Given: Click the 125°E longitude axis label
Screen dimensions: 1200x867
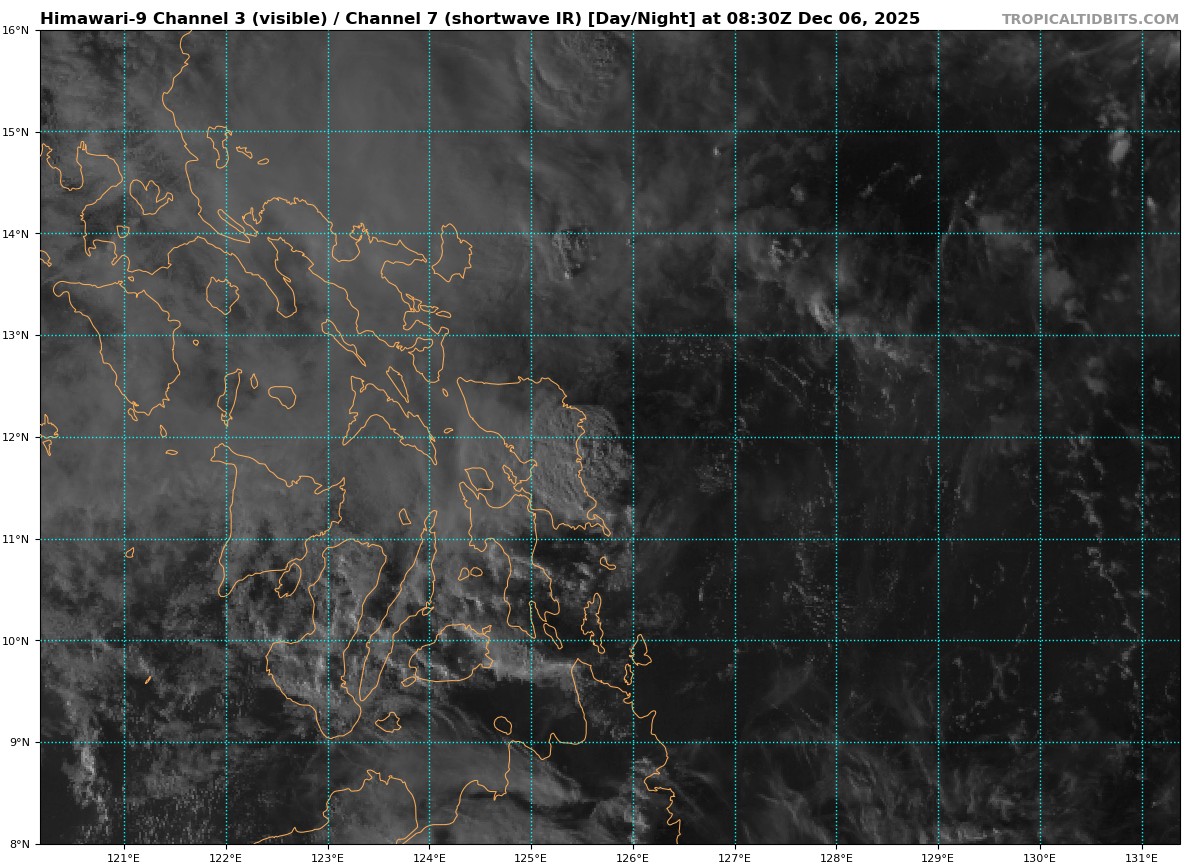Looking at the screenshot, I should [x=531, y=857].
